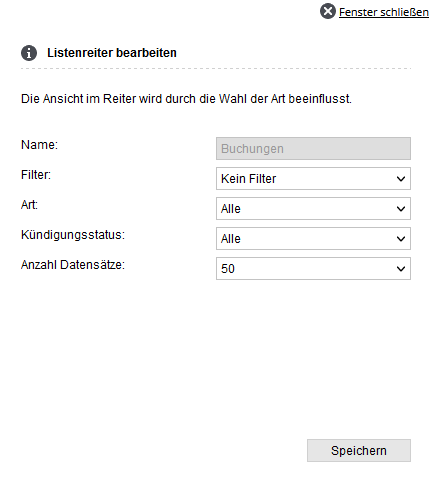Save changes with the Speichern button

coord(359,450)
